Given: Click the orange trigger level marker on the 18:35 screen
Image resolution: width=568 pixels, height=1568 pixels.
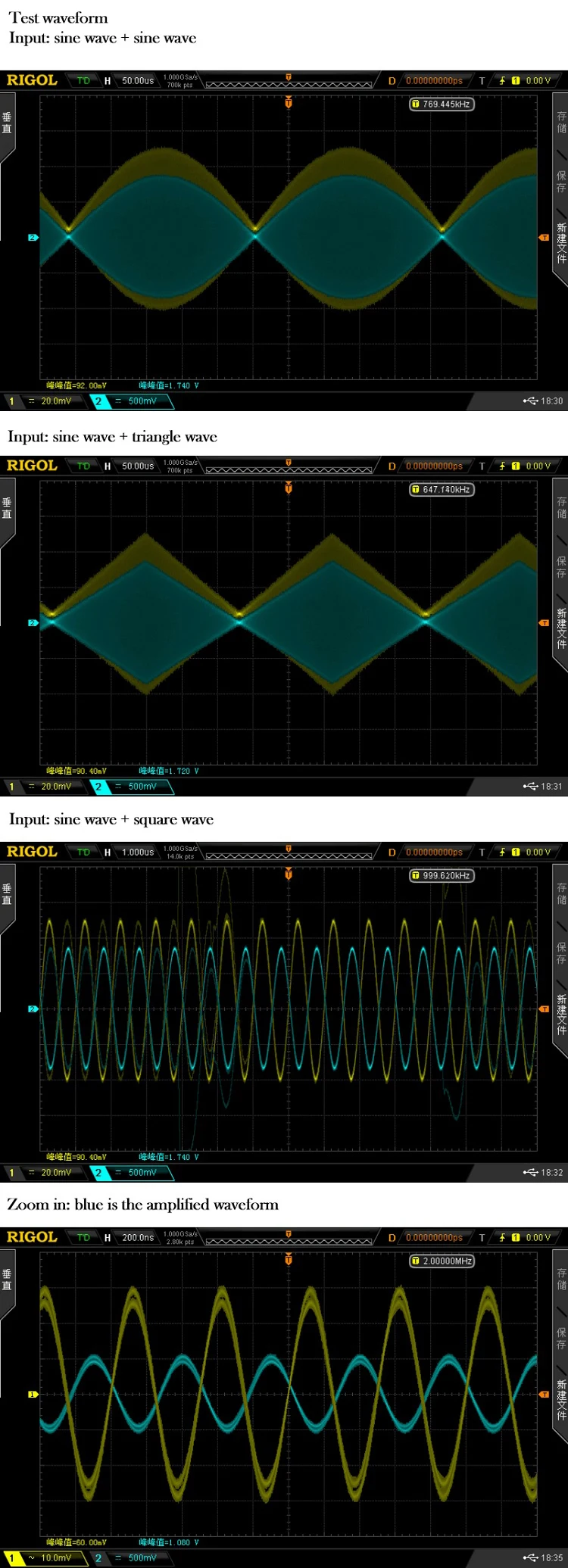Looking at the screenshot, I should pos(544,1395).
